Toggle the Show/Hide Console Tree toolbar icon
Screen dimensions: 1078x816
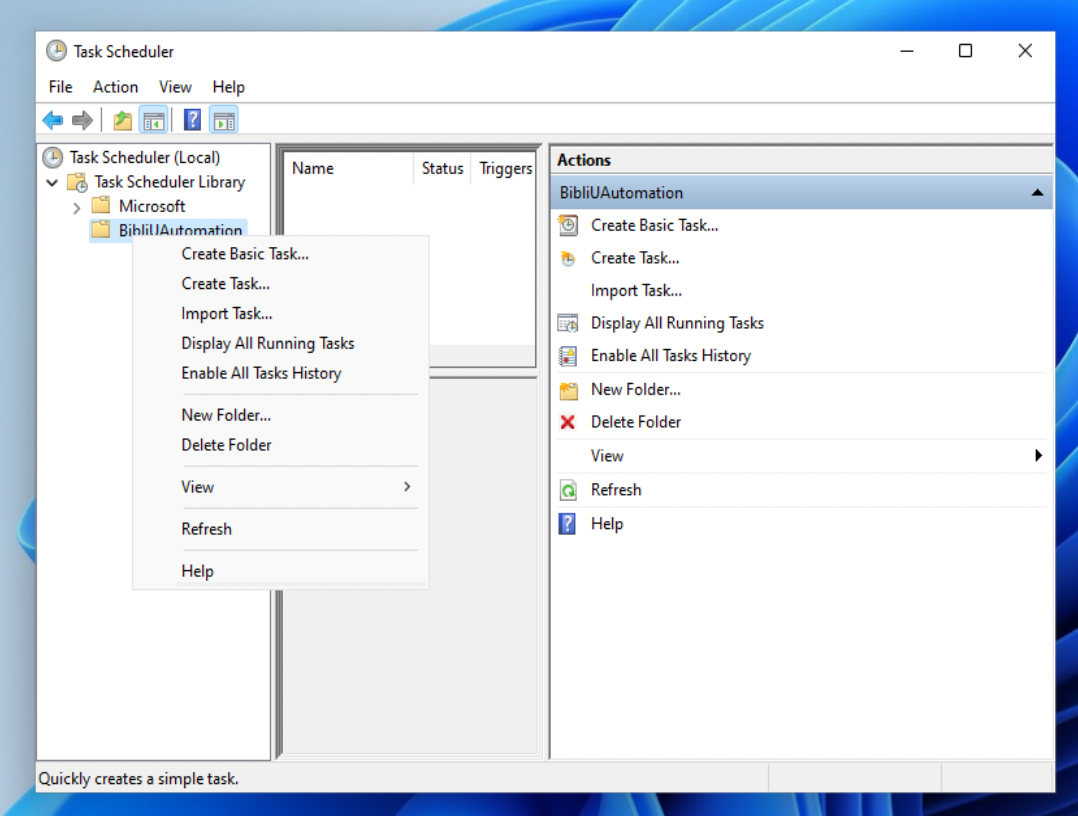[153, 121]
